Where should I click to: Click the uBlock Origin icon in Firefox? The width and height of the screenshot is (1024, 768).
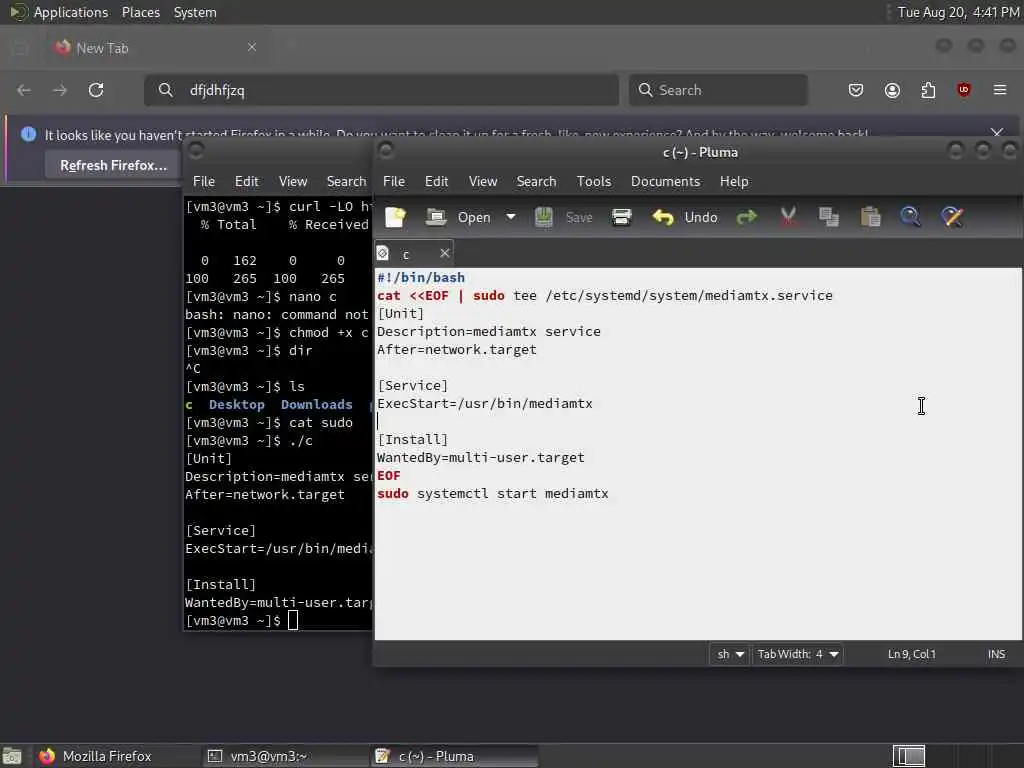963,90
